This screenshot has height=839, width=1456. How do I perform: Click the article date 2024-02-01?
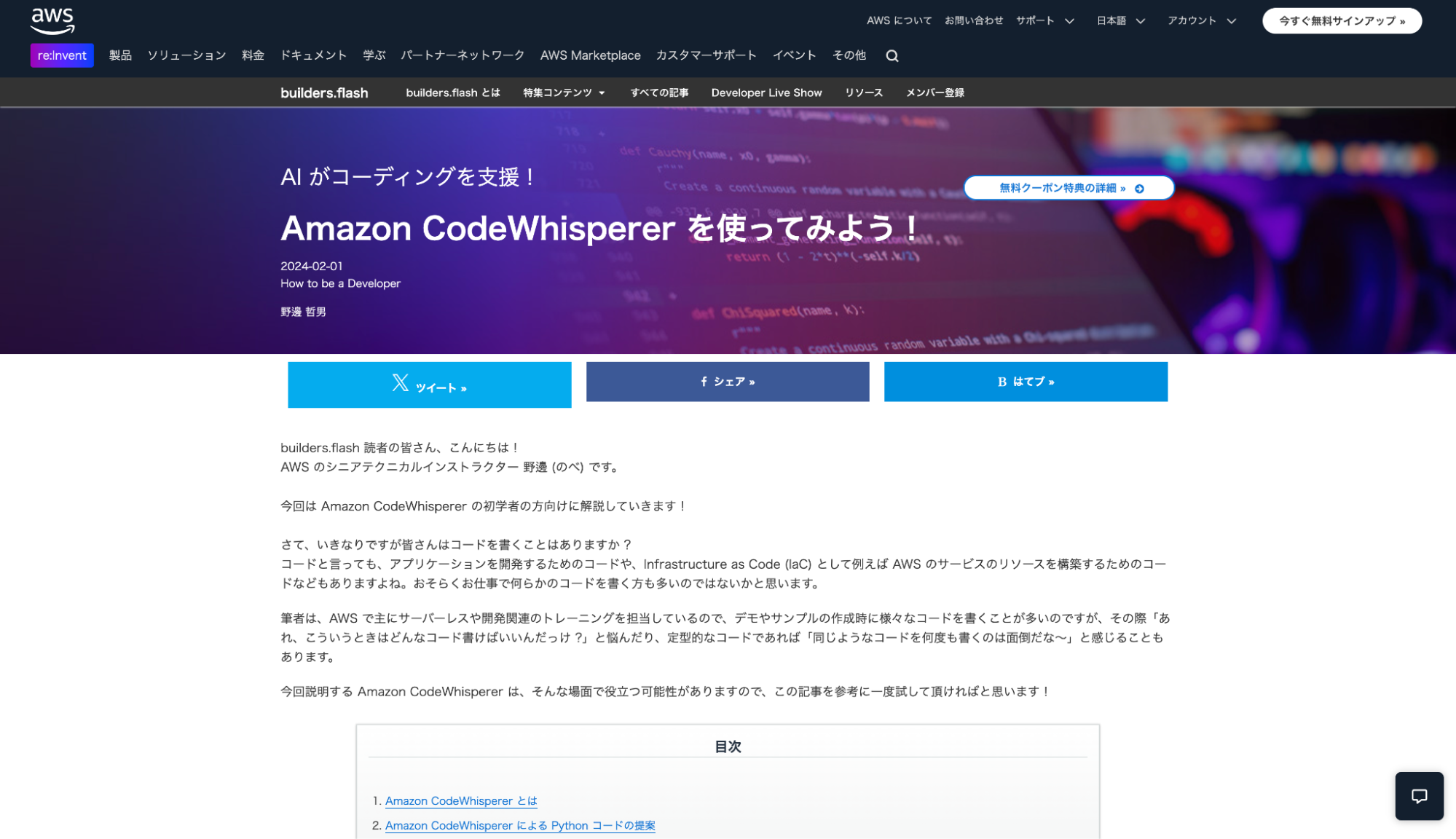312,266
